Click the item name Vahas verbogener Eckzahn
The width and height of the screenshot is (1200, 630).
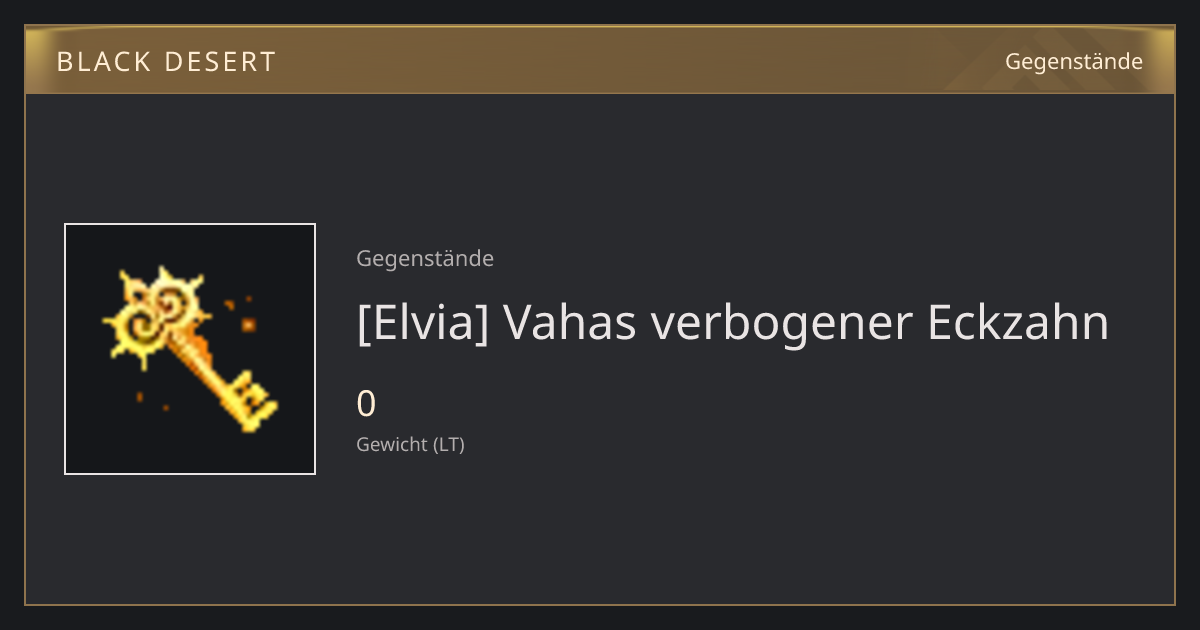805,322
